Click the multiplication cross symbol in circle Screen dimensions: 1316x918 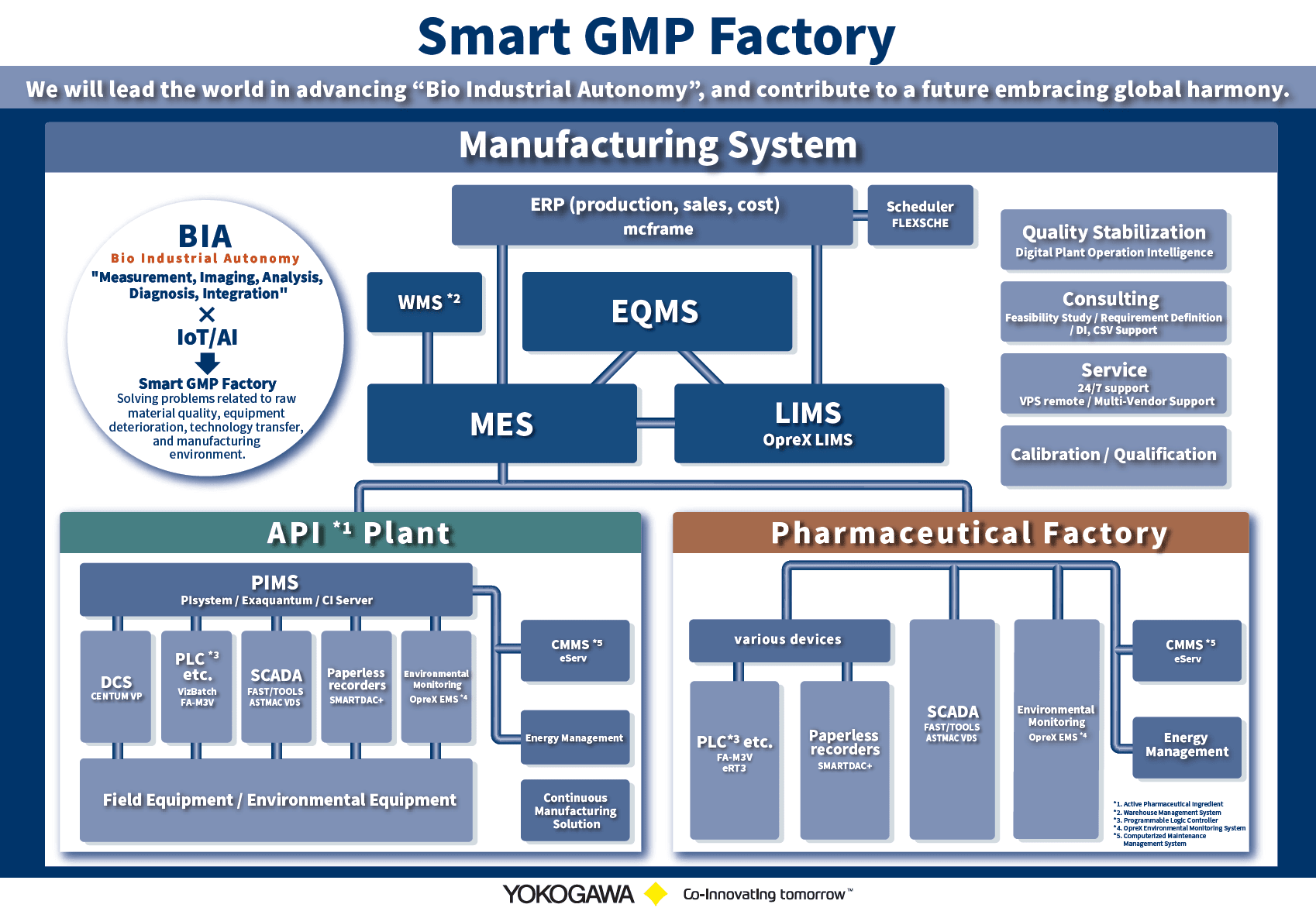pos(207,315)
